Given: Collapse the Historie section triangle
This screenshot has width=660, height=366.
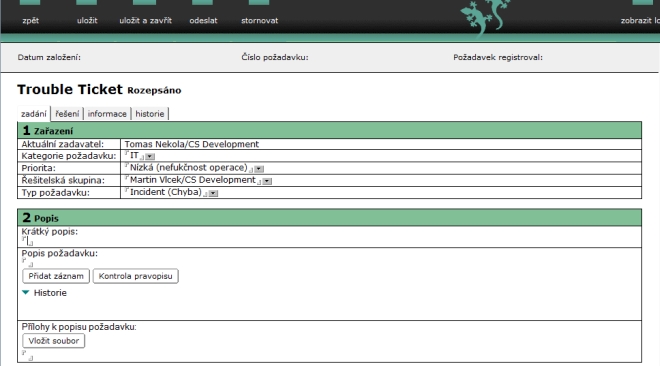Looking at the screenshot, I should (26, 292).
